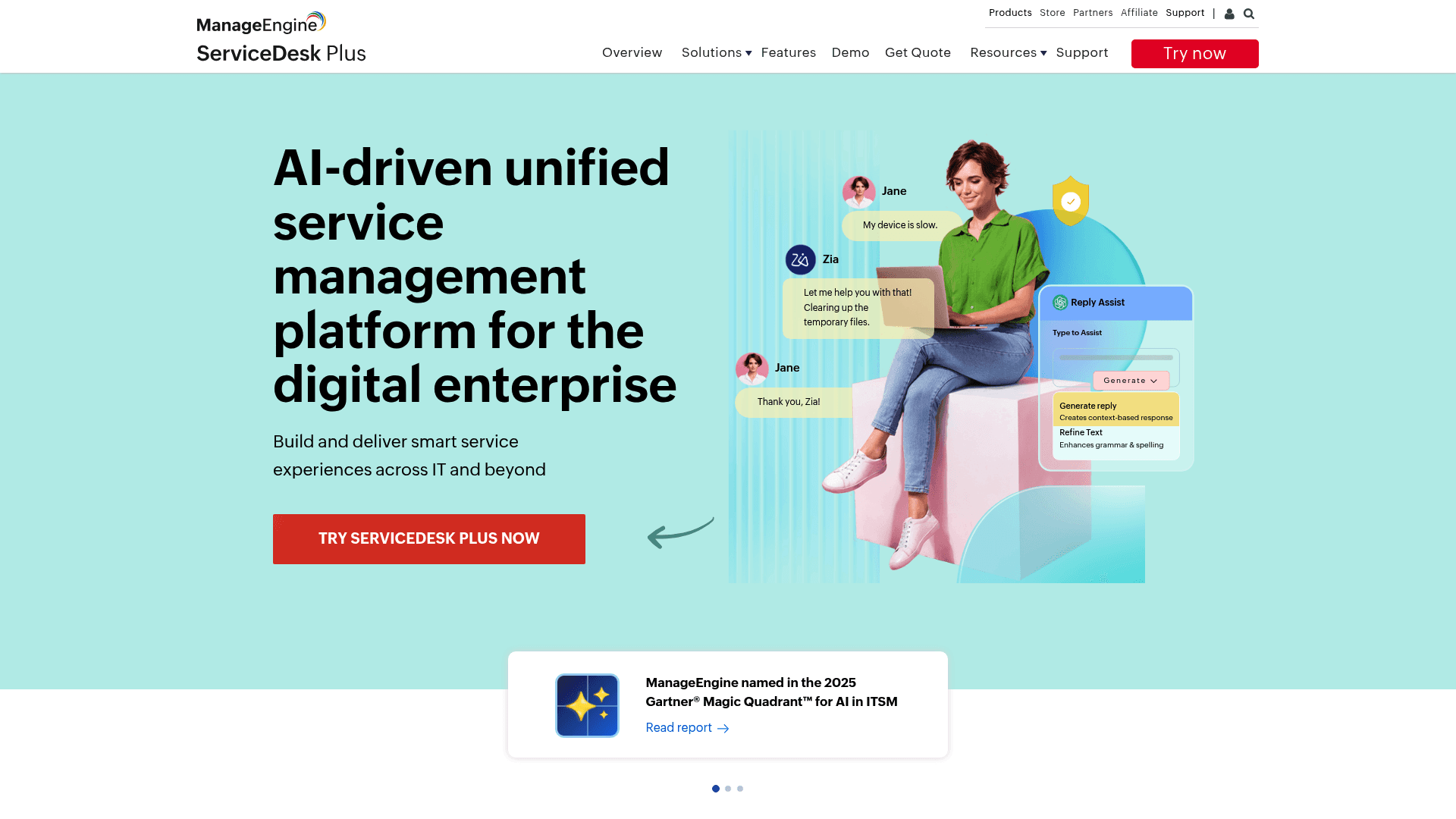1456x819 pixels.
Task: Click the yellow shield checkmark icon
Action: [1071, 201]
